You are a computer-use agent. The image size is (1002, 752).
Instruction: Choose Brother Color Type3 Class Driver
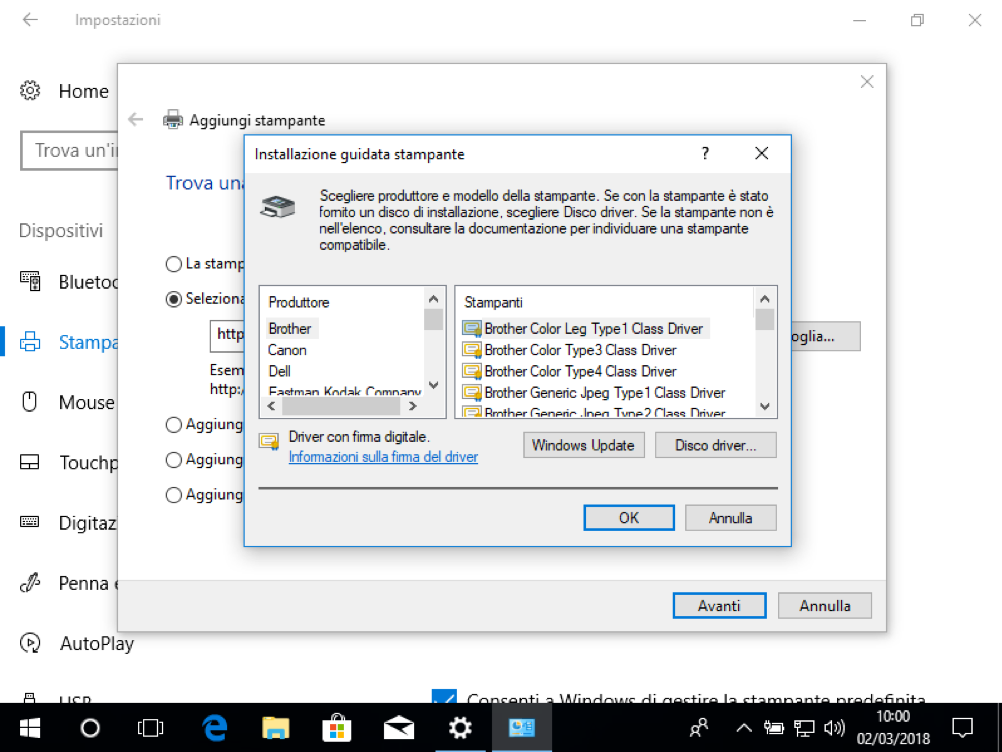[569, 350]
